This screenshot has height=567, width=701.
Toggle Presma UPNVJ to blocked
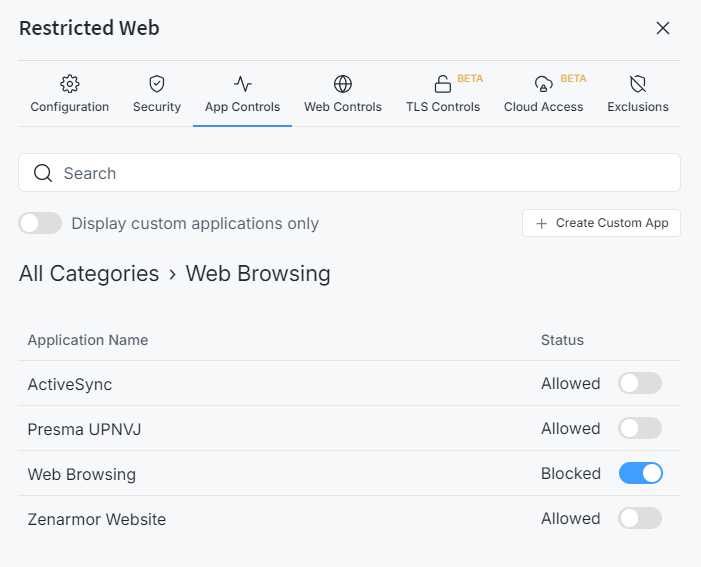[x=640, y=428]
